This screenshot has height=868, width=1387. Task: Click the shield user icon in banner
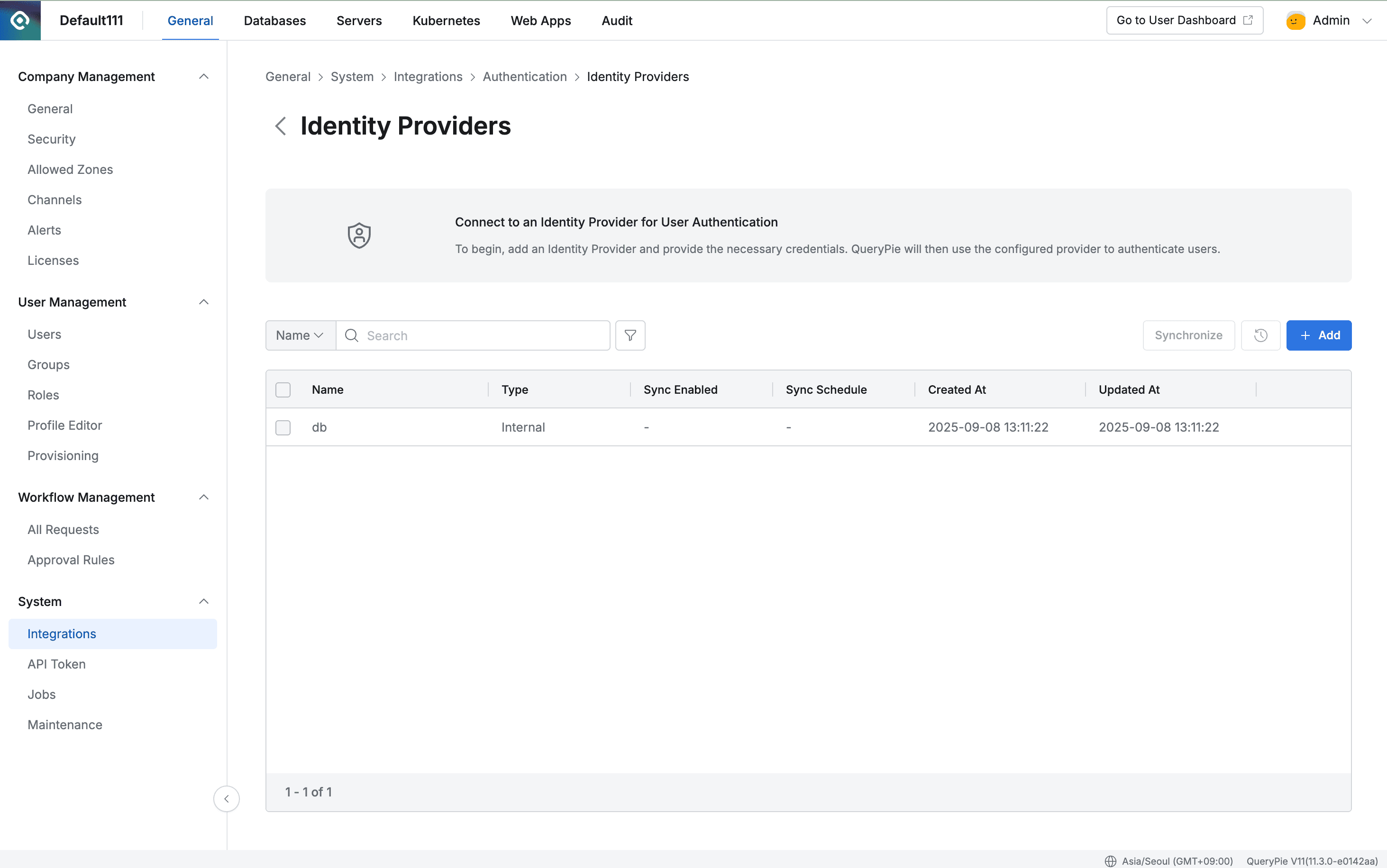(359, 235)
